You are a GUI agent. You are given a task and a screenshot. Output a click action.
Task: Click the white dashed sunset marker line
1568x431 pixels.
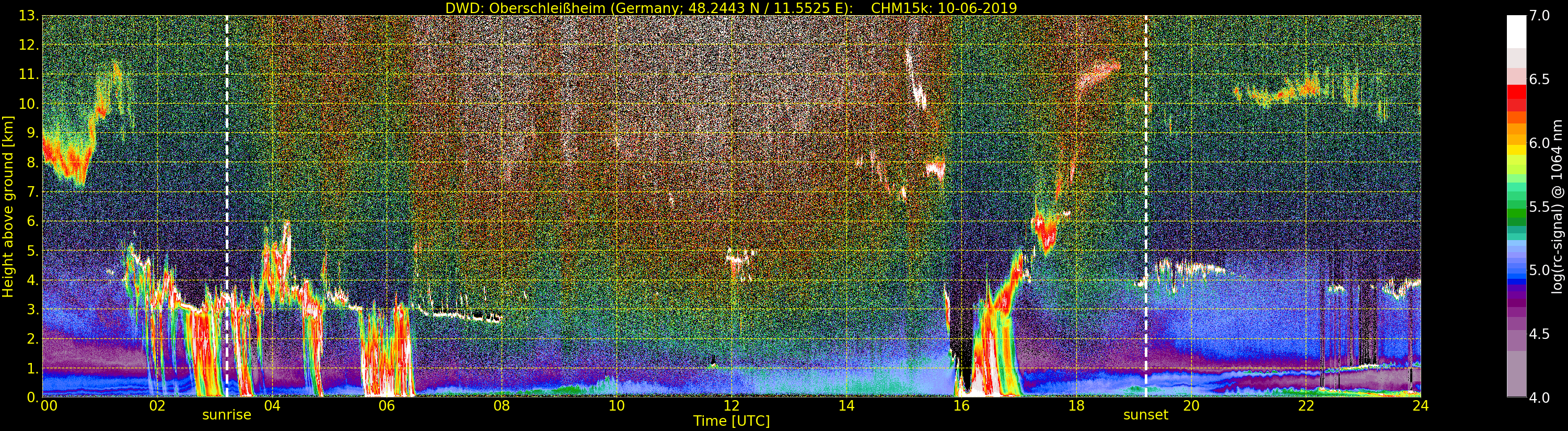(1146, 207)
